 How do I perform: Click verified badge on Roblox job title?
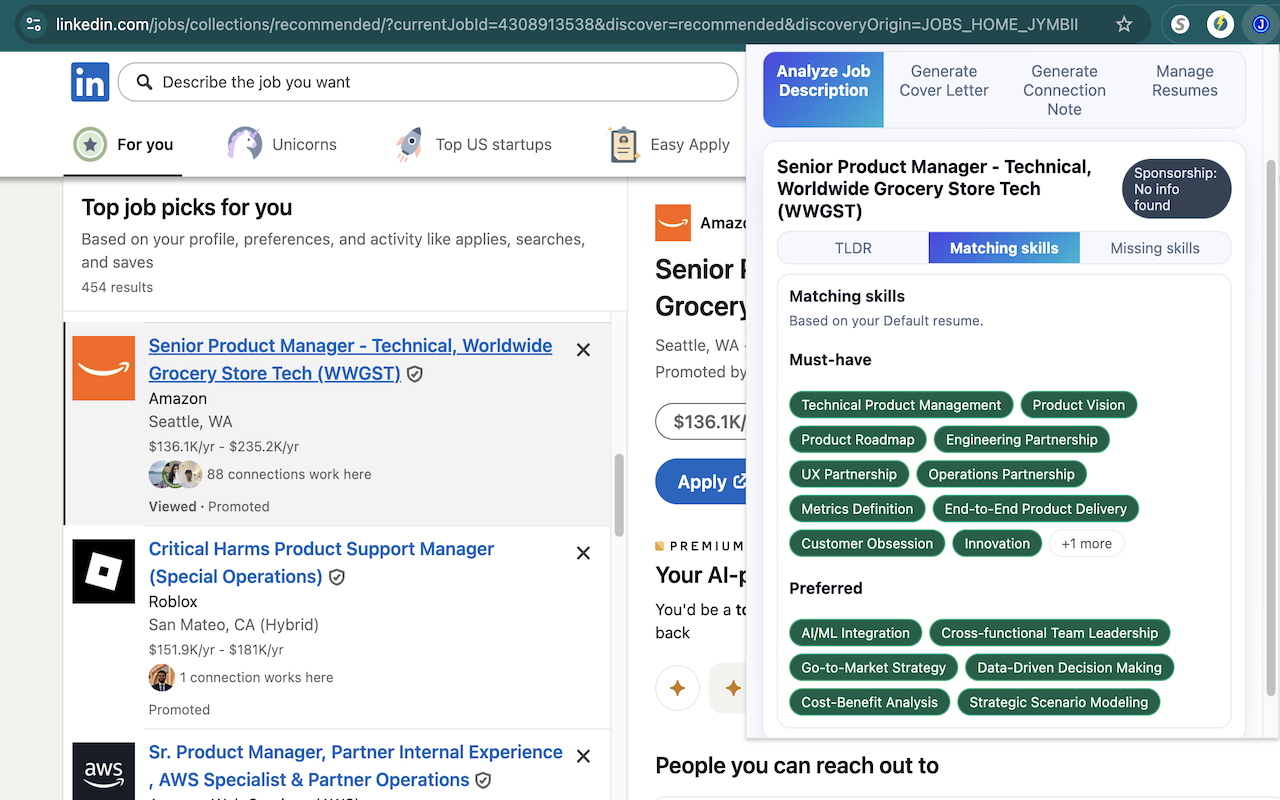(x=337, y=577)
